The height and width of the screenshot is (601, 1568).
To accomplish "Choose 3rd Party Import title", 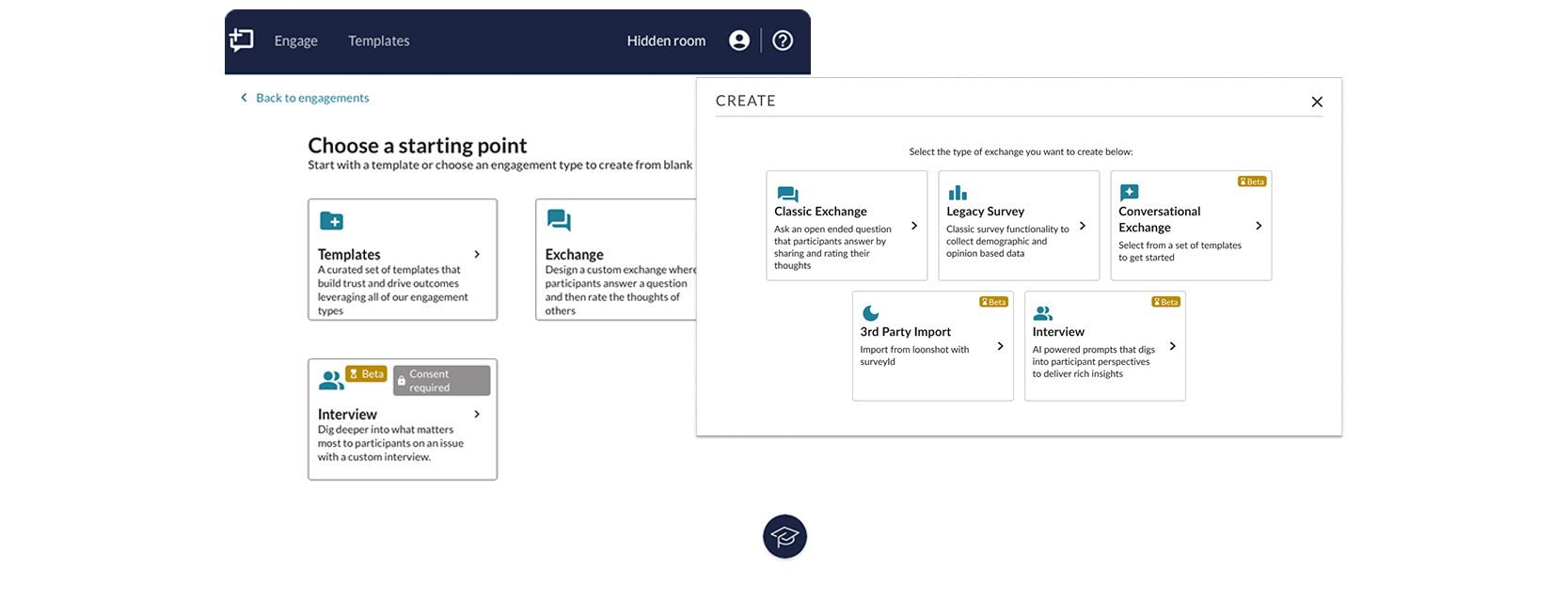I will point(905,332).
